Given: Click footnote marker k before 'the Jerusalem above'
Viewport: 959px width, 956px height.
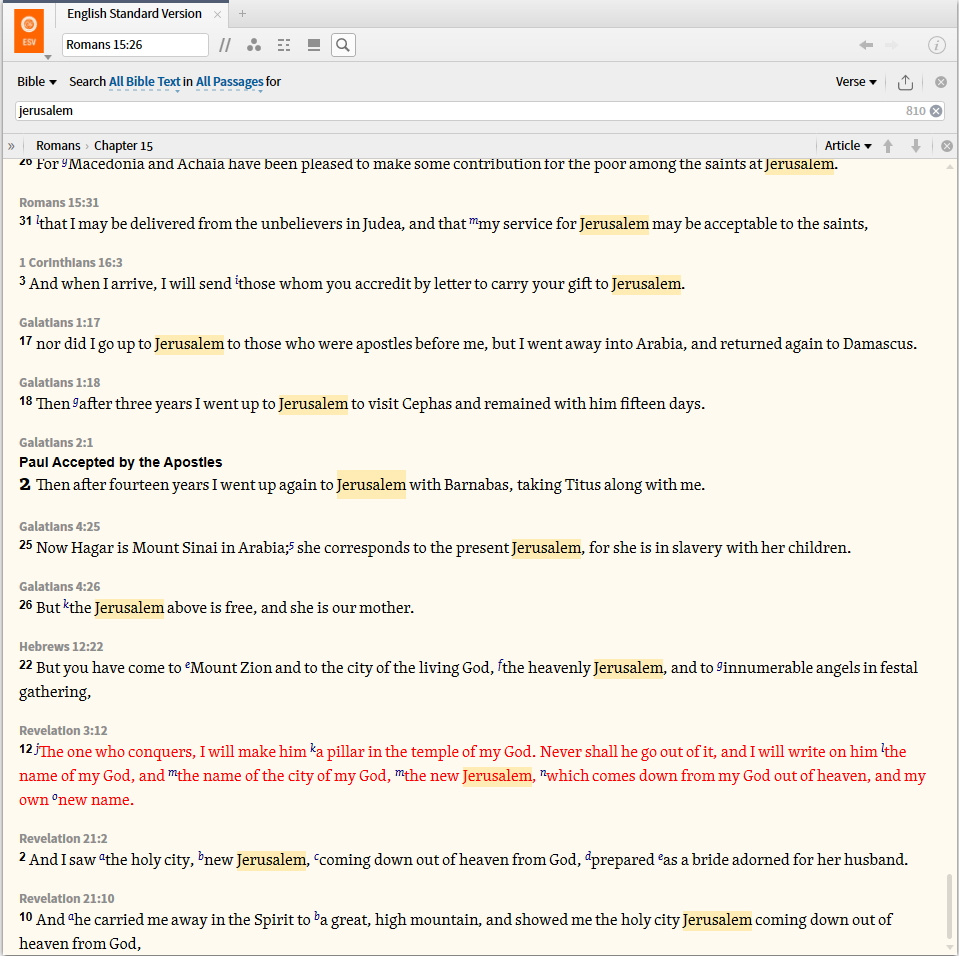Looking at the screenshot, I should (66, 604).
